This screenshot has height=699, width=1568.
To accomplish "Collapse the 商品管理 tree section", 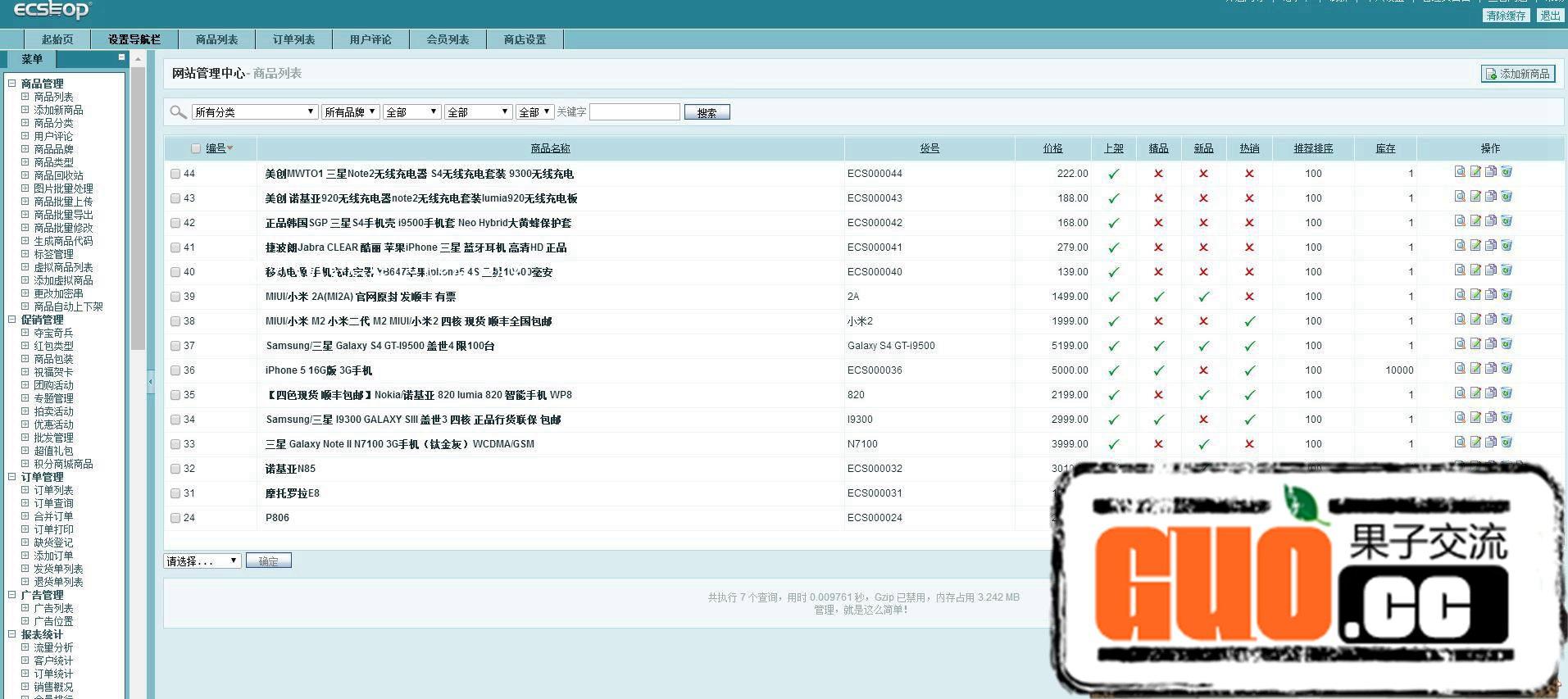I will point(12,83).
